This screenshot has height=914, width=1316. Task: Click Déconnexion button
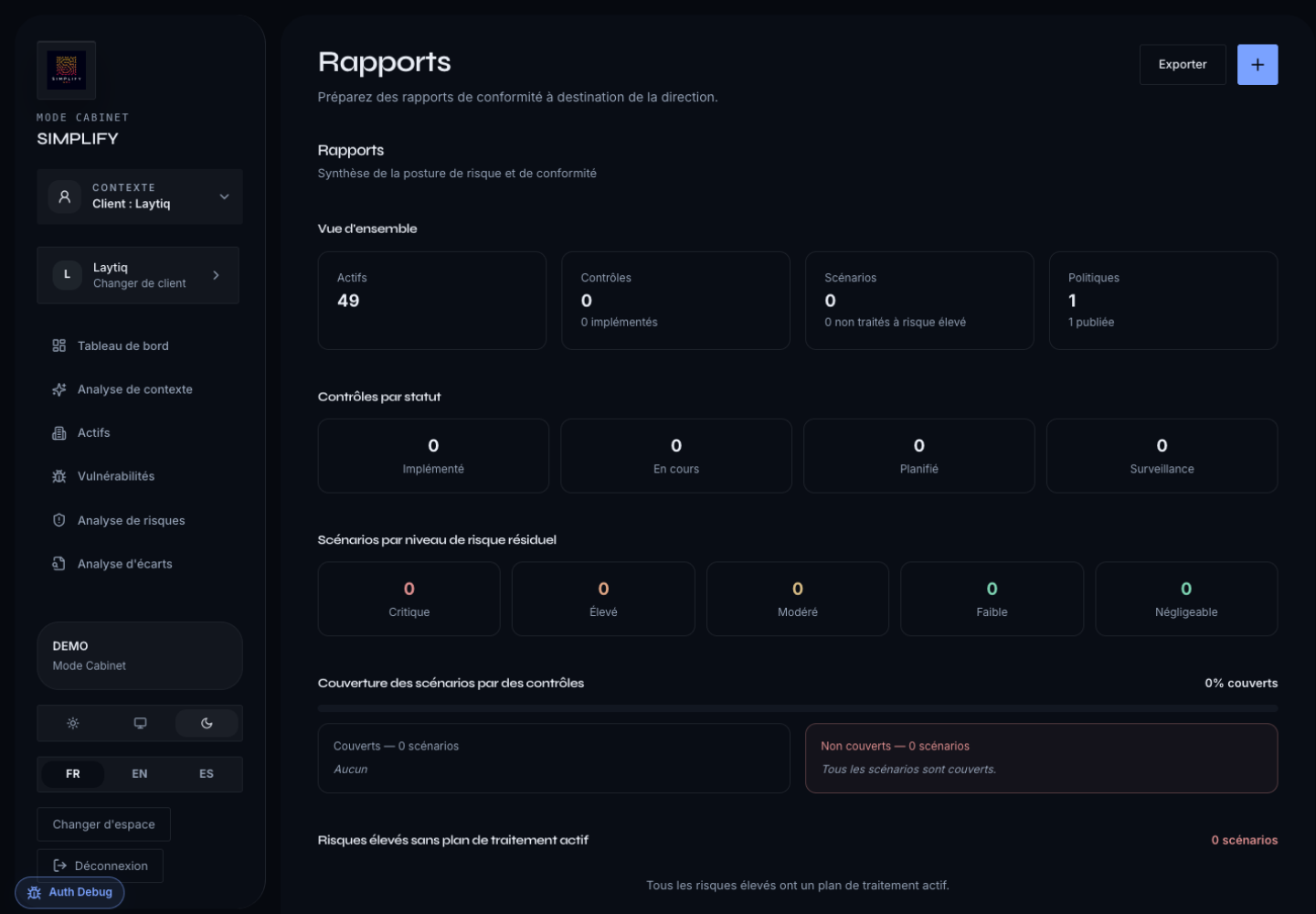point(100,866)
